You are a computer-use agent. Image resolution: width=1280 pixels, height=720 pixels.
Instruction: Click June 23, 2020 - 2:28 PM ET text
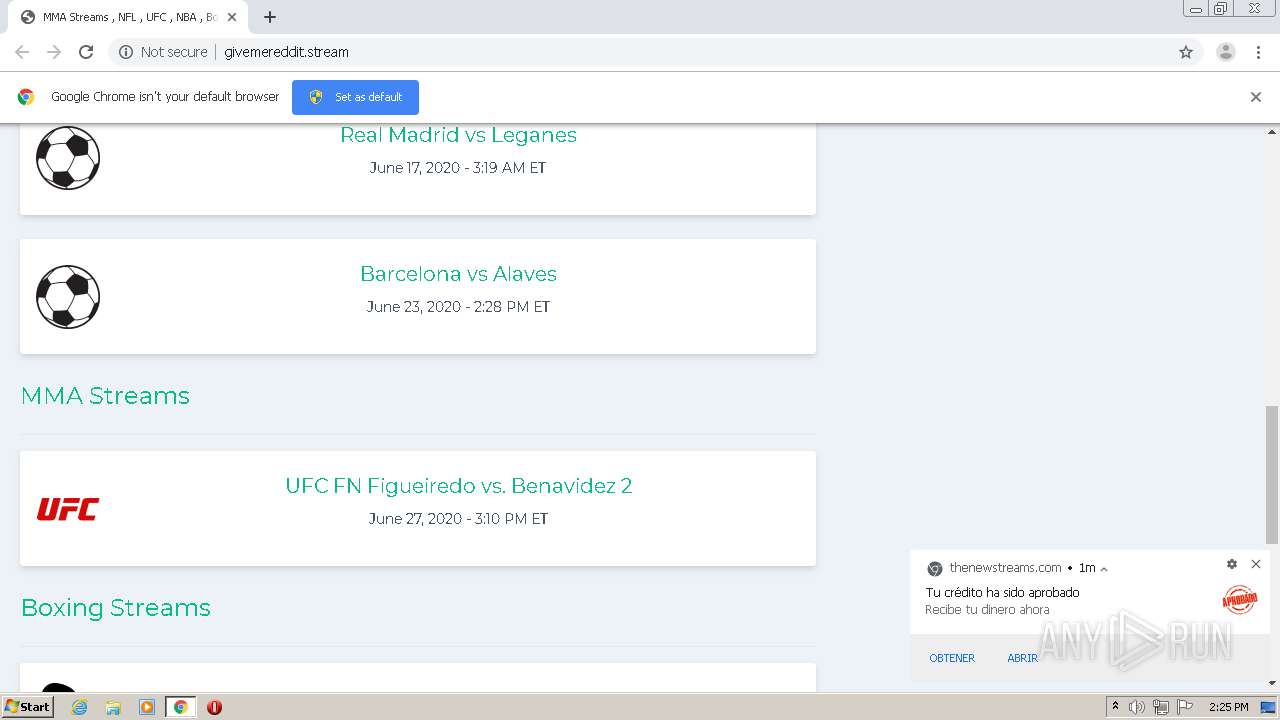pos(458,307)
